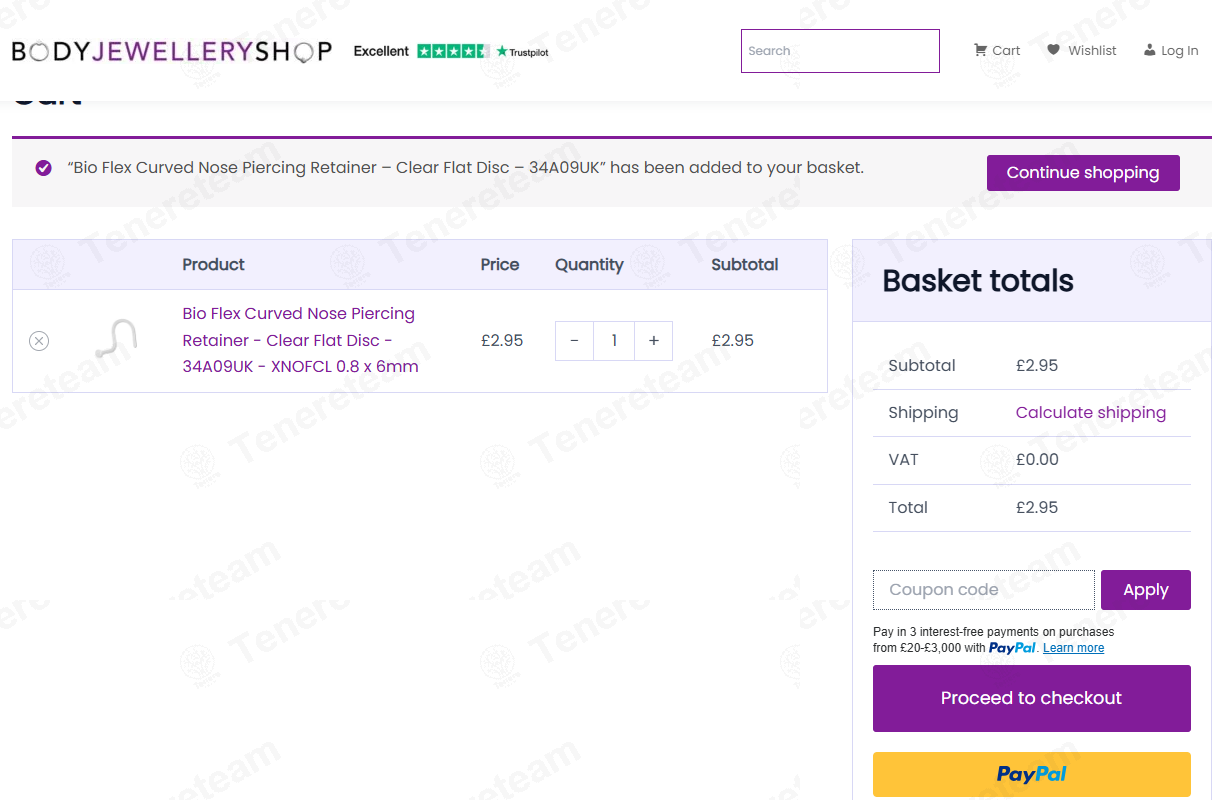
Task: Remove the Bio Flex retainer from basket
Action: (39, 341)
